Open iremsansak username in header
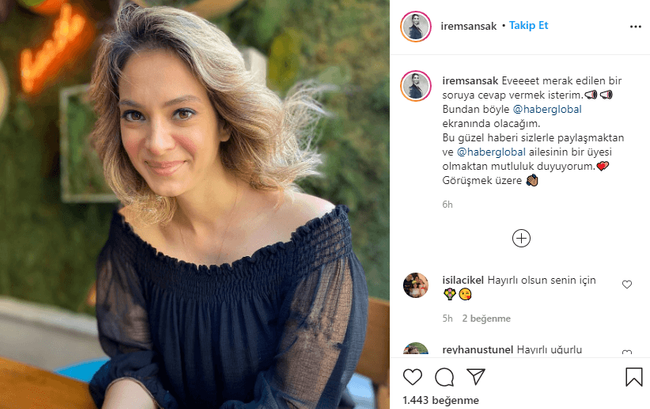This screenshot has height=409, width=650. pos(469,26)
